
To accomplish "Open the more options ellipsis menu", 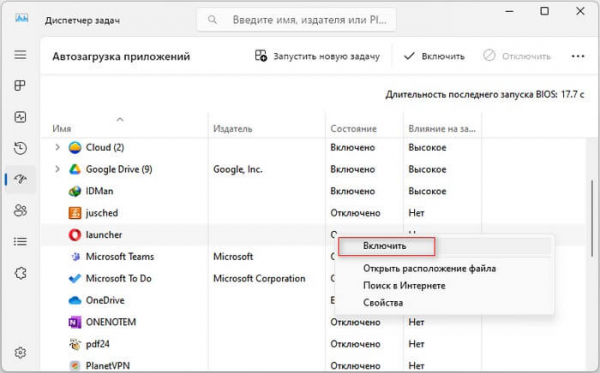I will coord(578,56).
